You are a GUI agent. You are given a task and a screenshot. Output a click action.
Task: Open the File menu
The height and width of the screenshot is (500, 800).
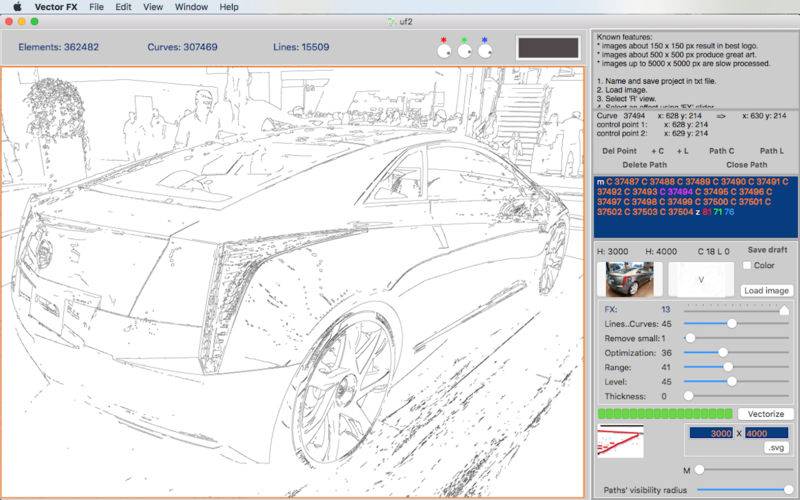(96, 7)
